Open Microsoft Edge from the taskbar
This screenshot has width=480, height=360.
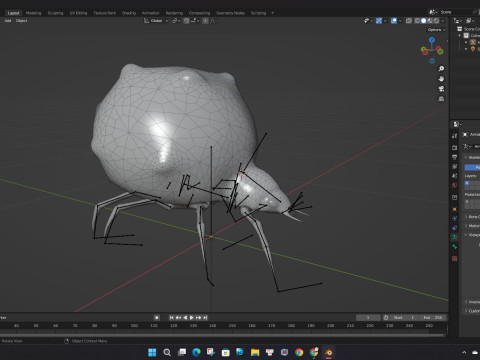click(196, 352)
